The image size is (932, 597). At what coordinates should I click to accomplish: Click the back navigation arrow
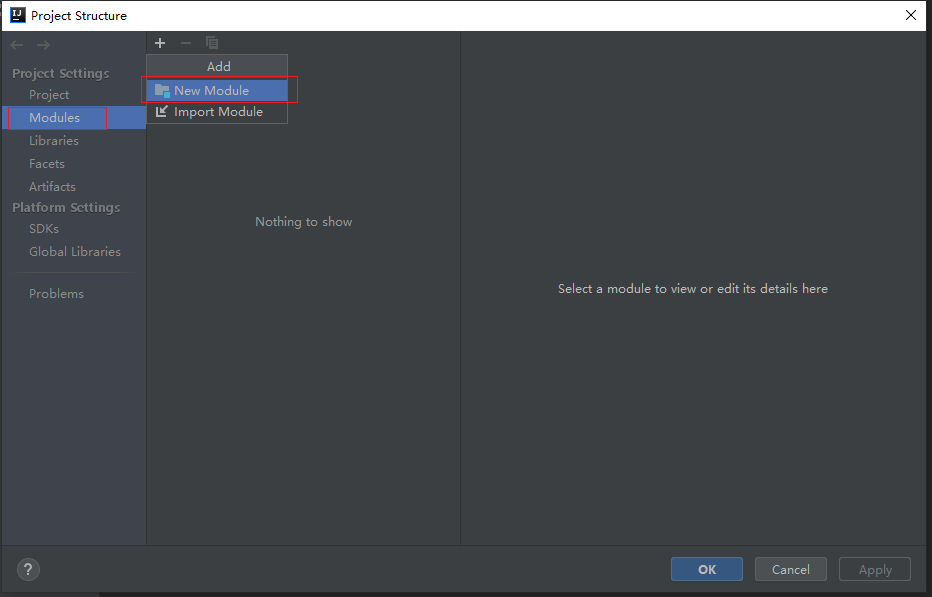(x=17, y=45)
